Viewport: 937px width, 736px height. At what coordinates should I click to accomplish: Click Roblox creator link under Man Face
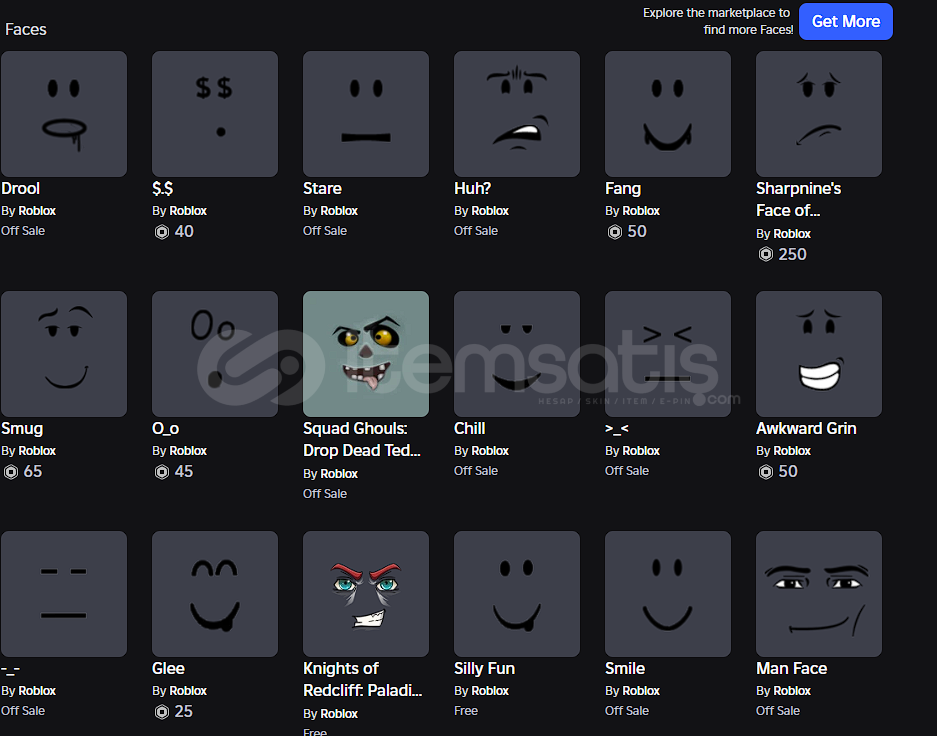[792, 691]
